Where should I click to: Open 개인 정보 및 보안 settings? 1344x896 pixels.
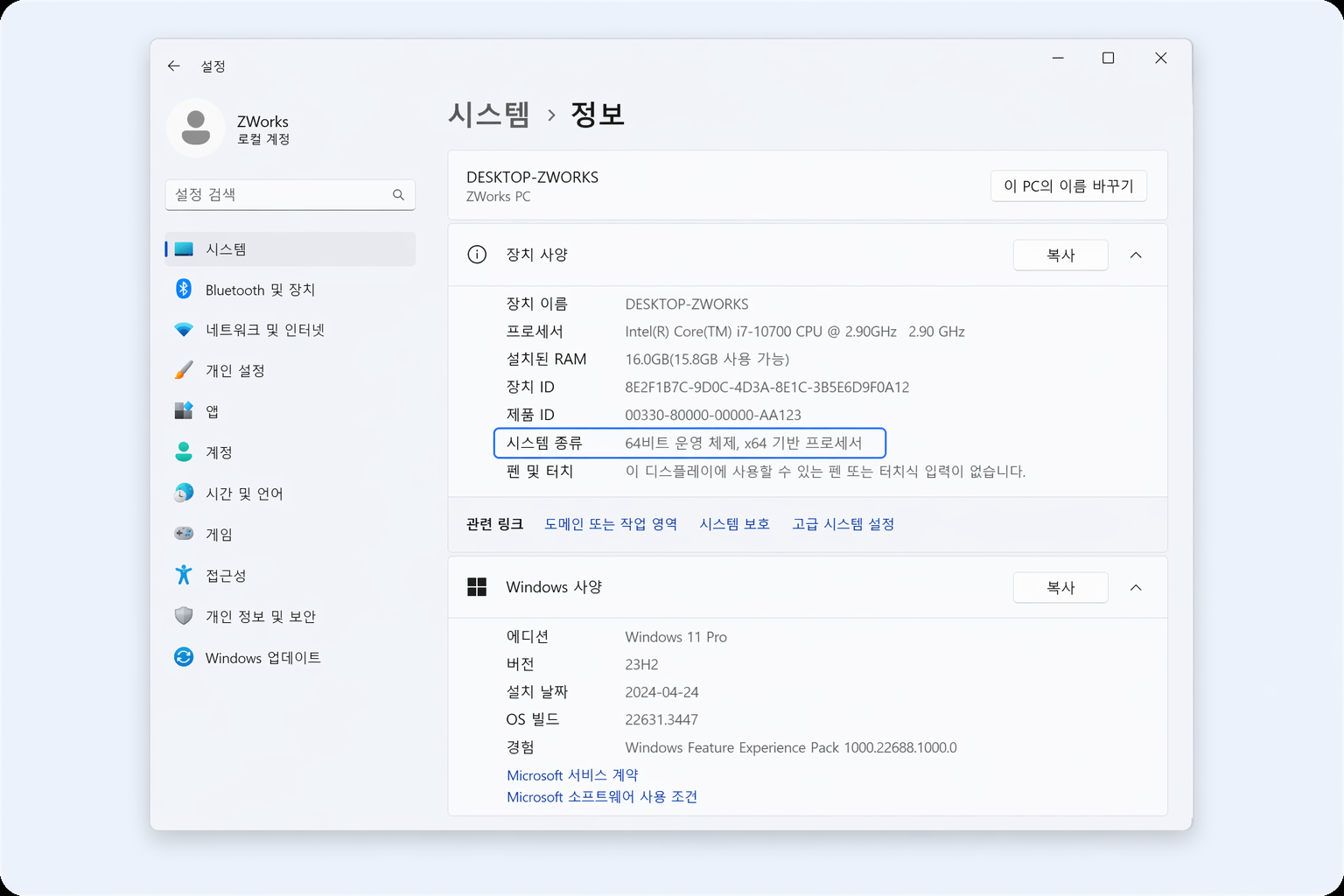click(x=290, y=616)
